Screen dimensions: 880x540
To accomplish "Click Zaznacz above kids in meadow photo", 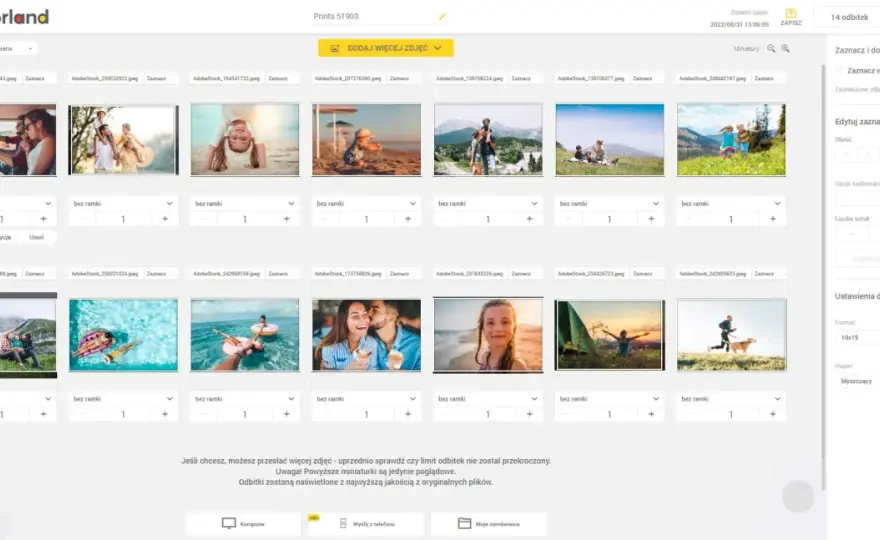I will (764, 79).
